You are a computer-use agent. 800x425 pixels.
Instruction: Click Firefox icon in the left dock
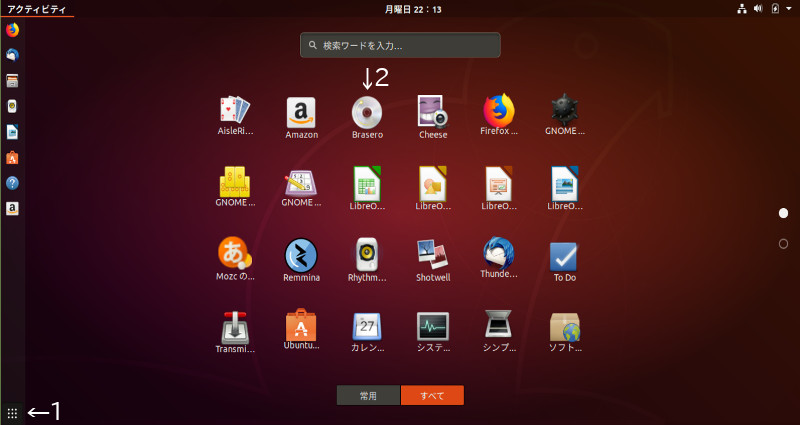[x=12, y=30]
